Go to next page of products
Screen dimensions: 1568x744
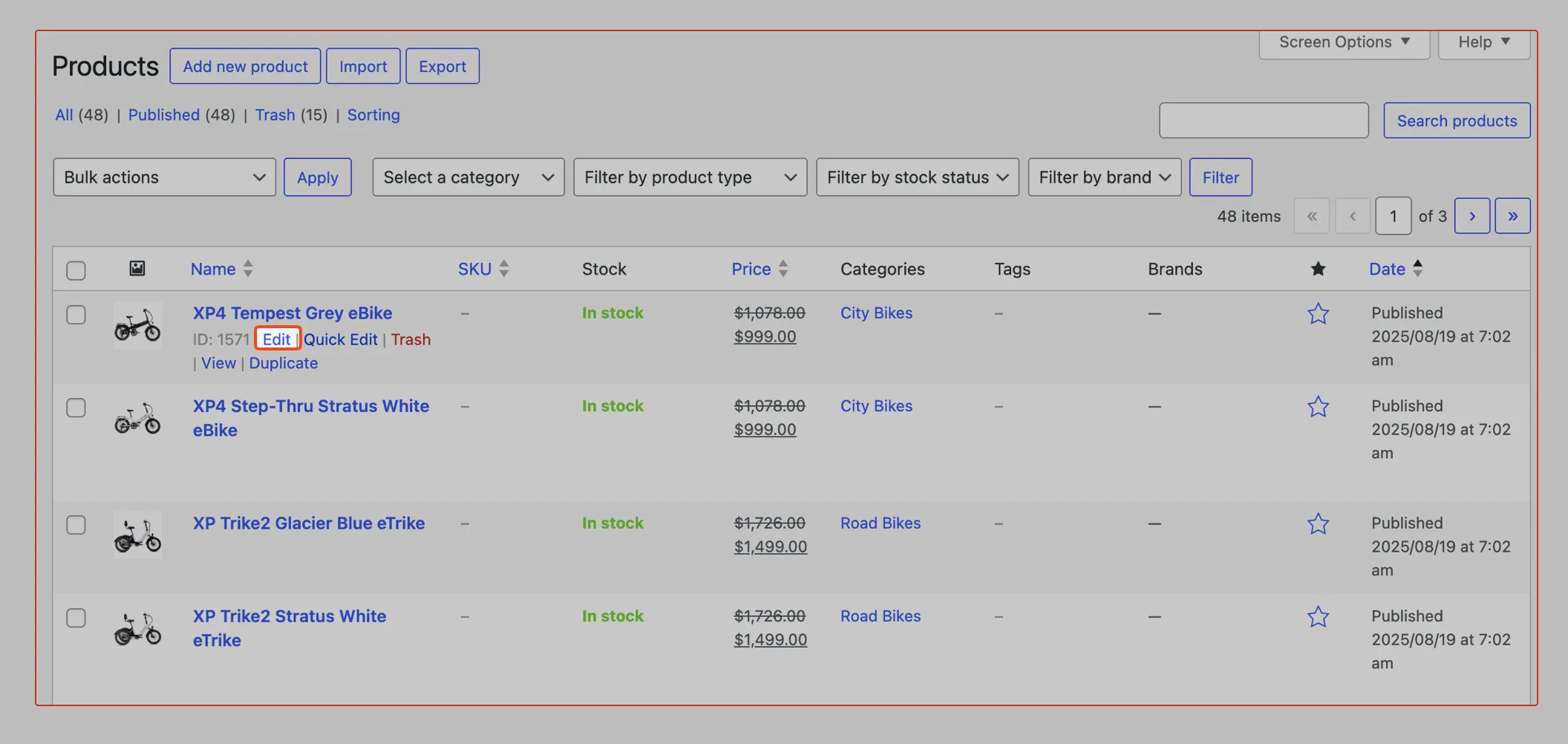[1471, 216]
